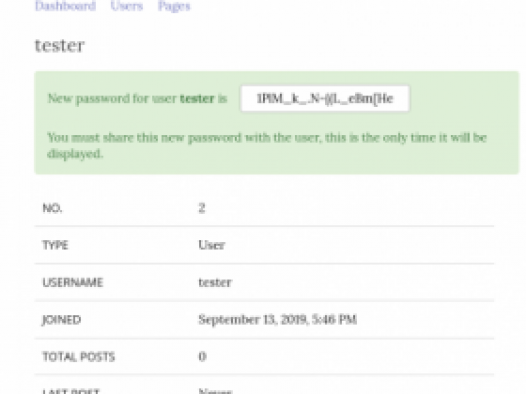Viewport: 526px width, 394px height.
Task: Select the LAST POST row label
Action: click(71, 391)
